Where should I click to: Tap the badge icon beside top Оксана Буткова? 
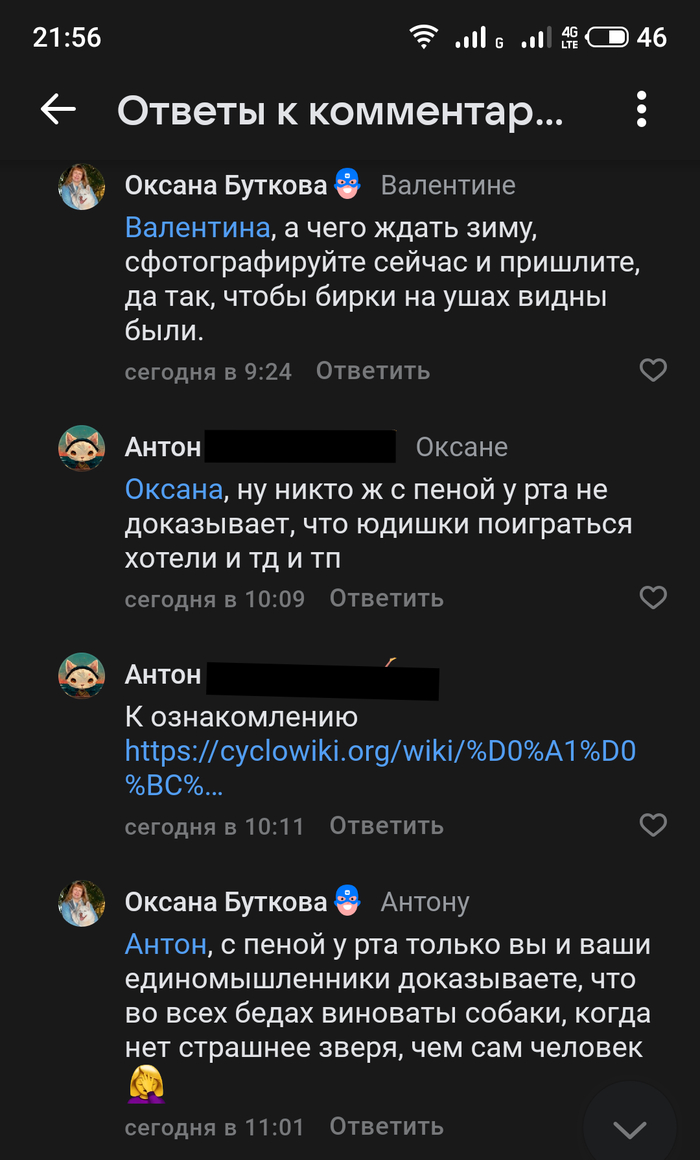(346, 184)
